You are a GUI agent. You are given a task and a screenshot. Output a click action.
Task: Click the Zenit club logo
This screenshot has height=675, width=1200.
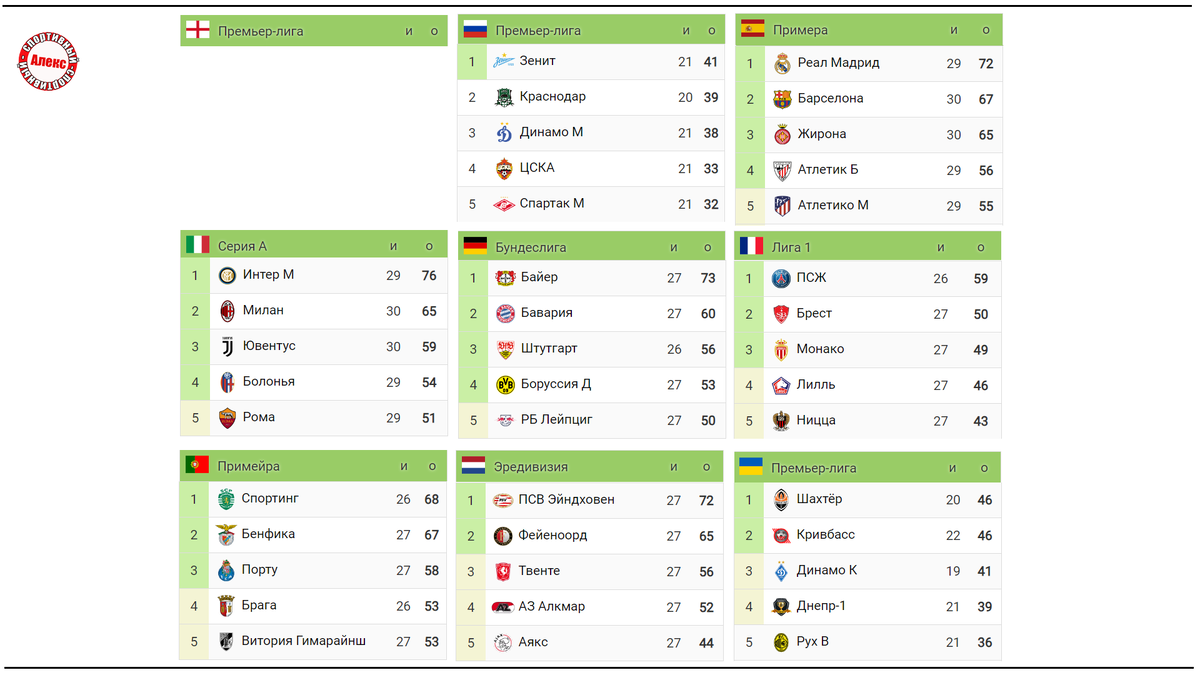tap(504, 62)
